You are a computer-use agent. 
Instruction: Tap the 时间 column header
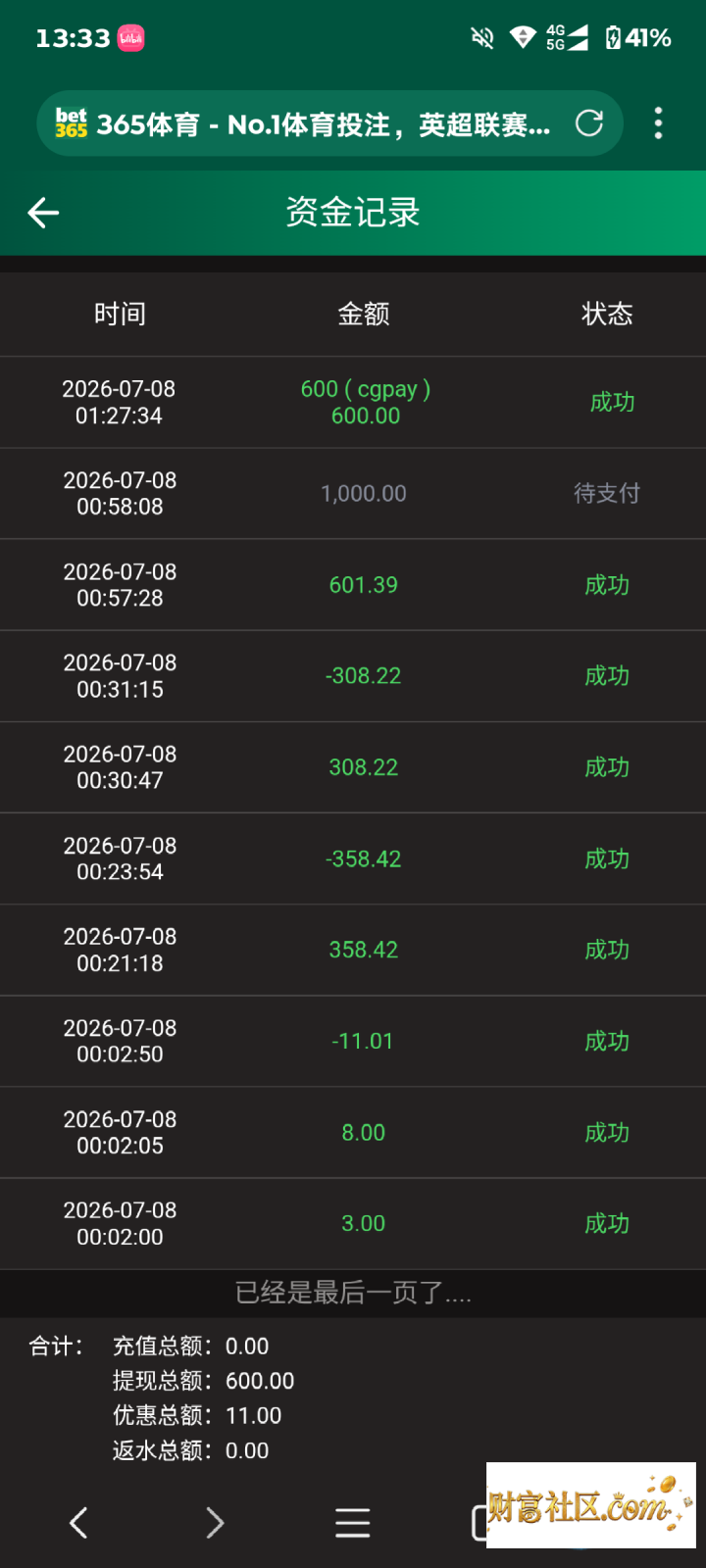coord(120,314)
